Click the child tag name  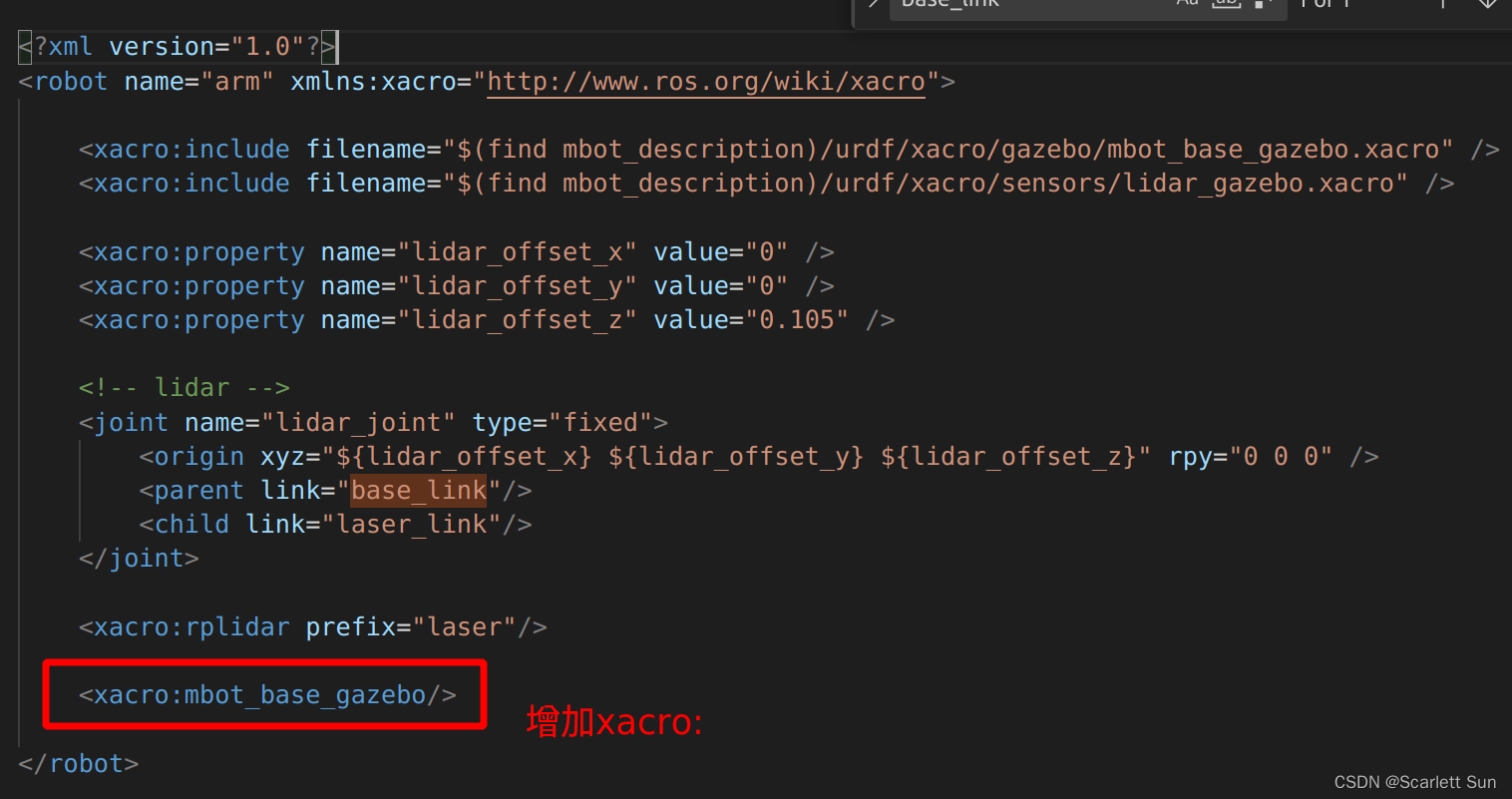[191, 525]
